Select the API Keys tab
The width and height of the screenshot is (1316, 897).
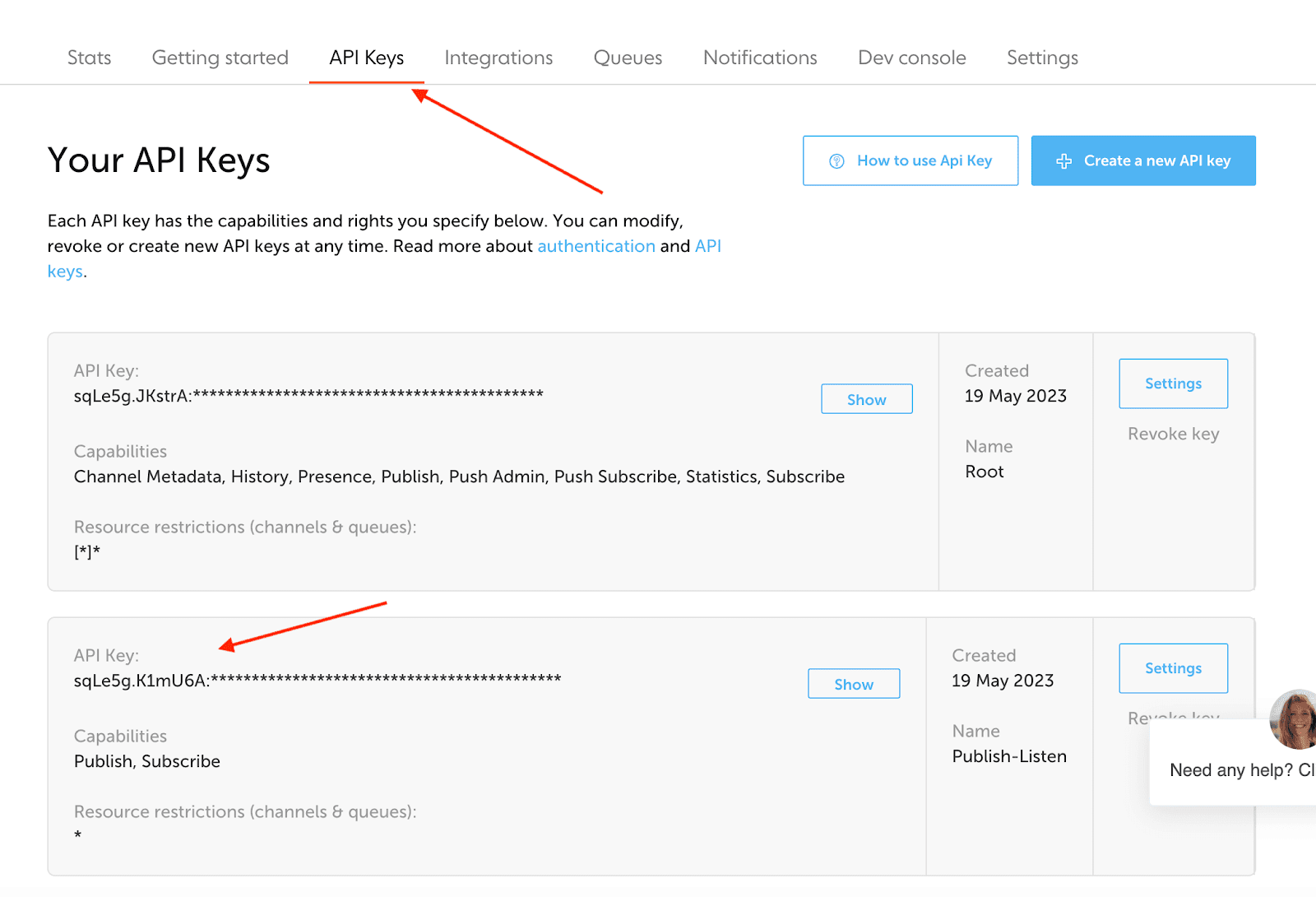[x=367, y=58]
